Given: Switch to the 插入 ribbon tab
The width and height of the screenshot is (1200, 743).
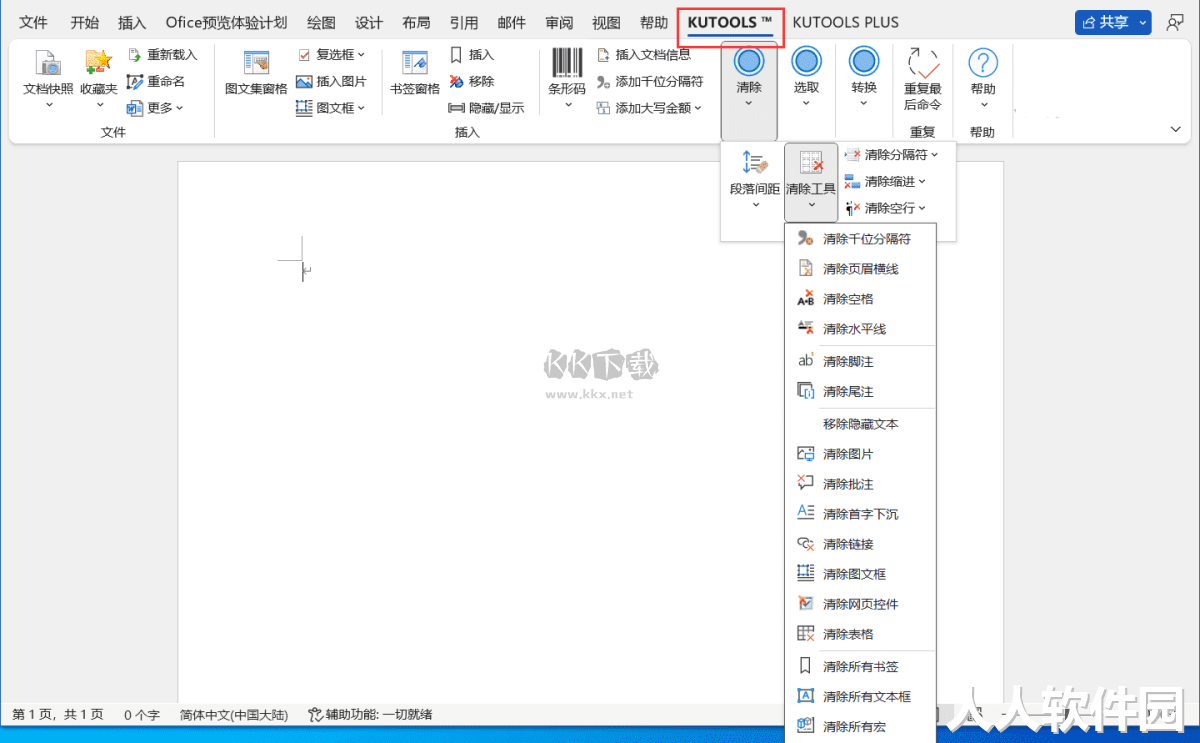Looking at the screenshot, I should pyautogui.click(x=132, y=22).
